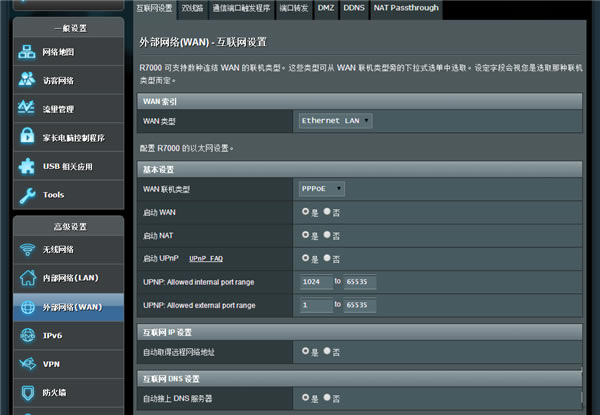This screenshot has height=415, width=600.
Task: Select 否 to disable 启动 NAT
Action: [328, 235]
